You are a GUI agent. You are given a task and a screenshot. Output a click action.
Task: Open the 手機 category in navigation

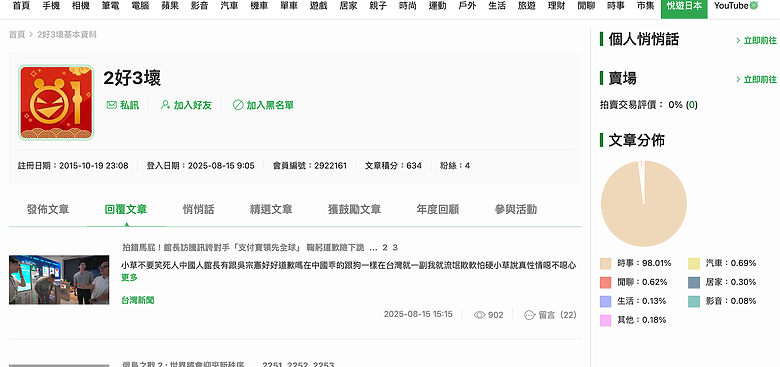pyautogui.click(x=51, y=6)
